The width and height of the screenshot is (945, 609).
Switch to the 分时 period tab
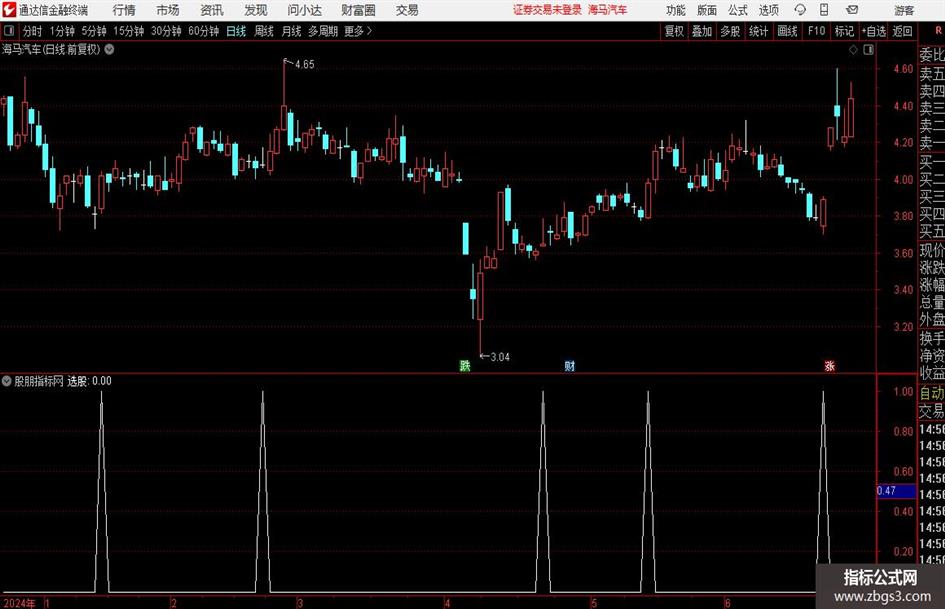(x=32, y=31)
